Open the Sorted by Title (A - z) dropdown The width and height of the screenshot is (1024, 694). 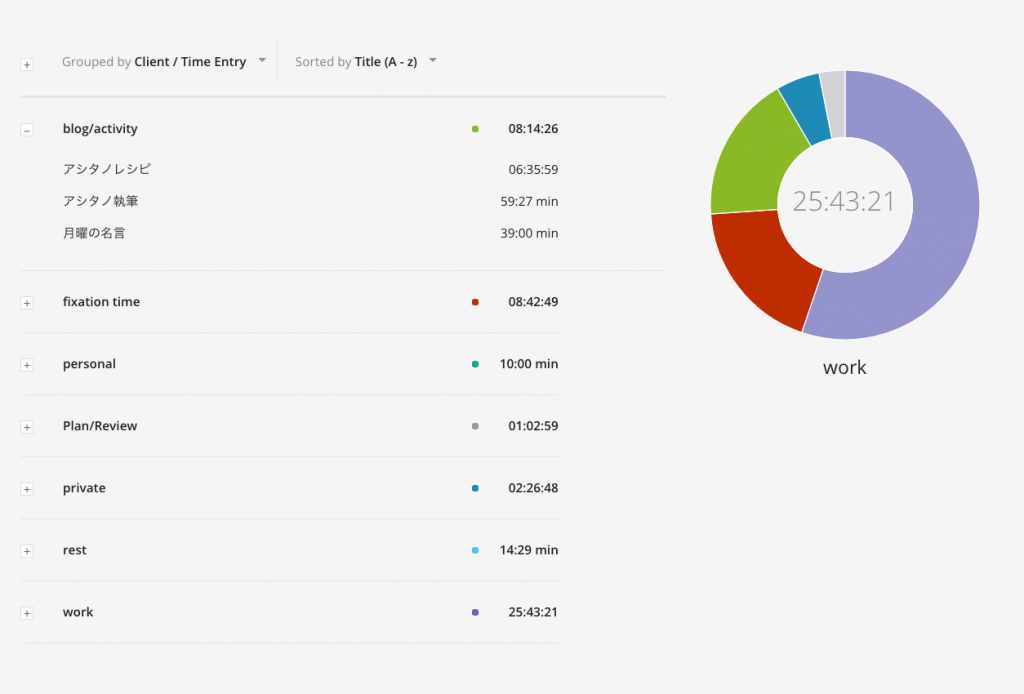click(365, 62)
